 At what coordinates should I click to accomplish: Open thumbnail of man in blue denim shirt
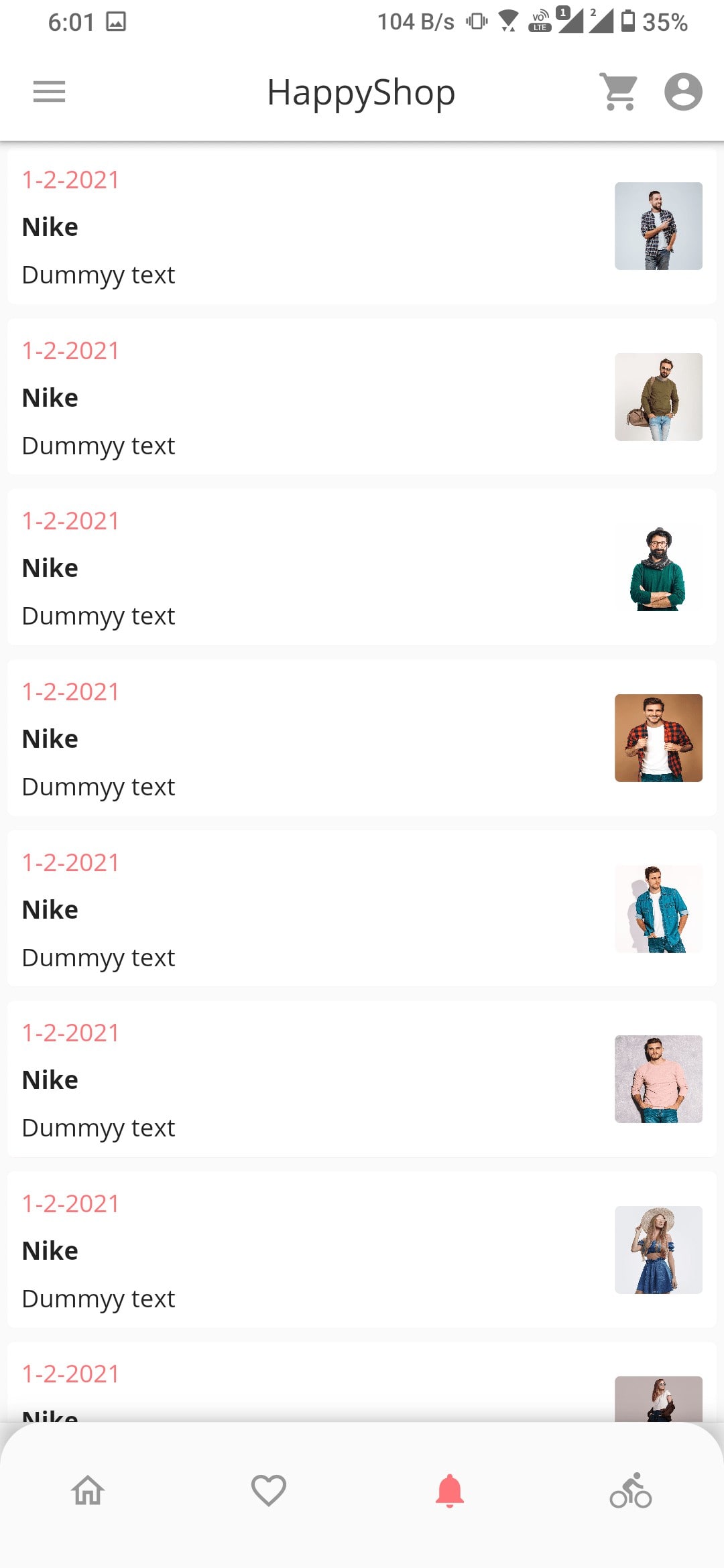pyautogui.click(x=658, y=909)
